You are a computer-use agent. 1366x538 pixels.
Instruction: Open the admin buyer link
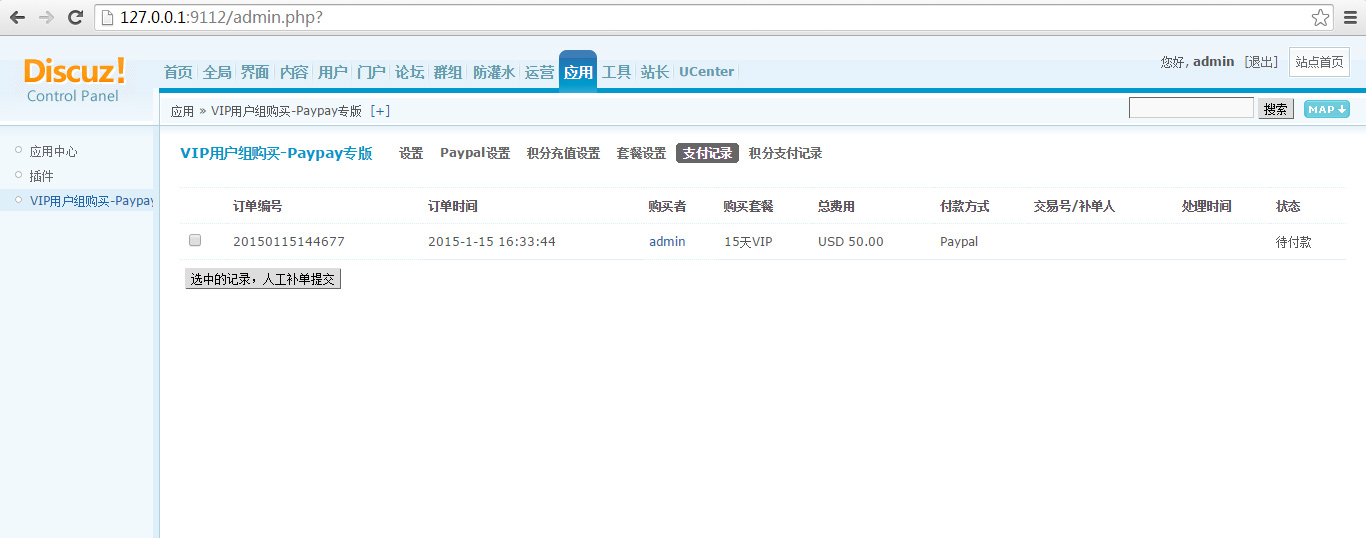click(667, 242)
